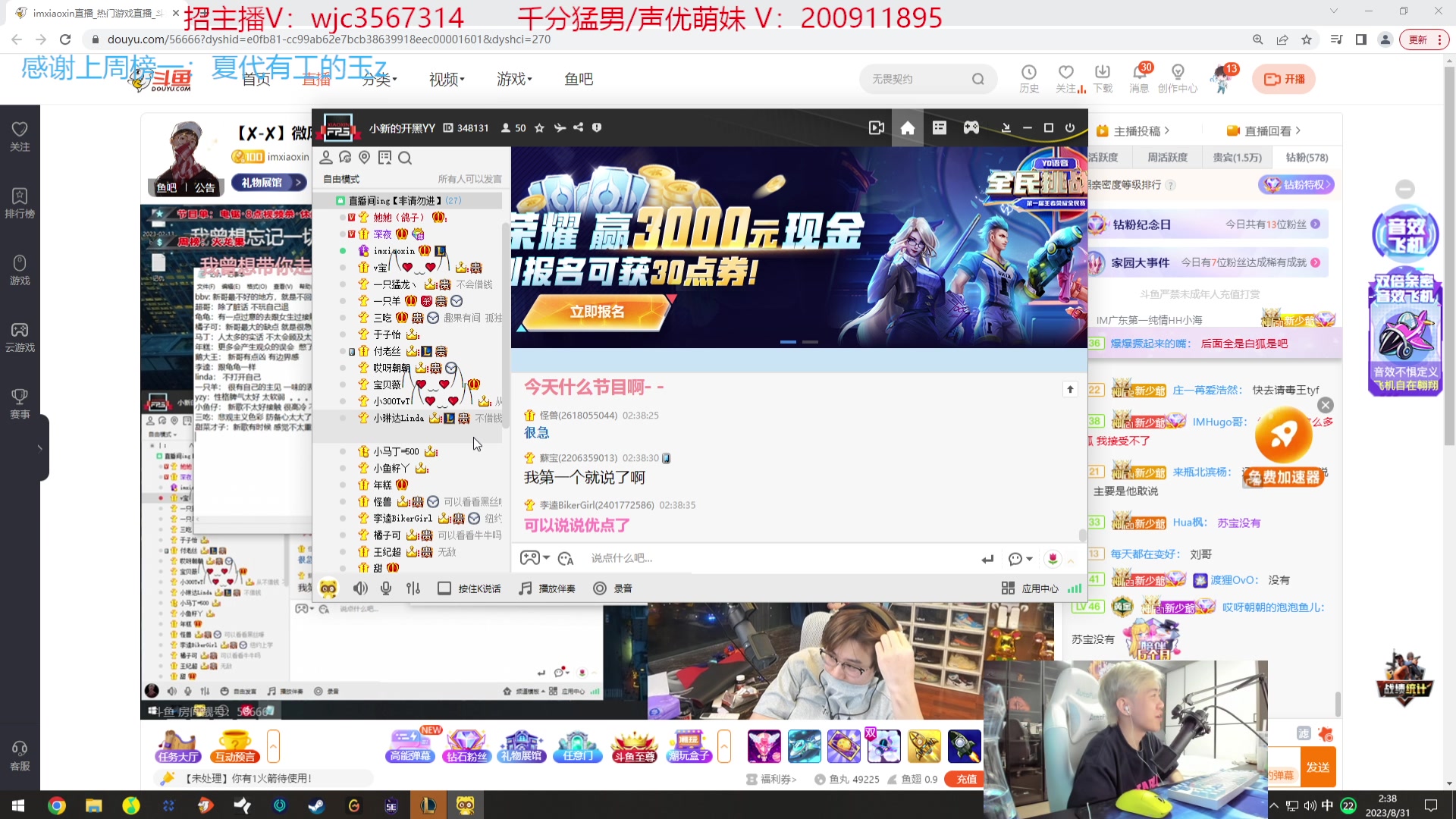Expand the arrow after 互动预言
The image size is (1456, 819).
tap(273, 746)
